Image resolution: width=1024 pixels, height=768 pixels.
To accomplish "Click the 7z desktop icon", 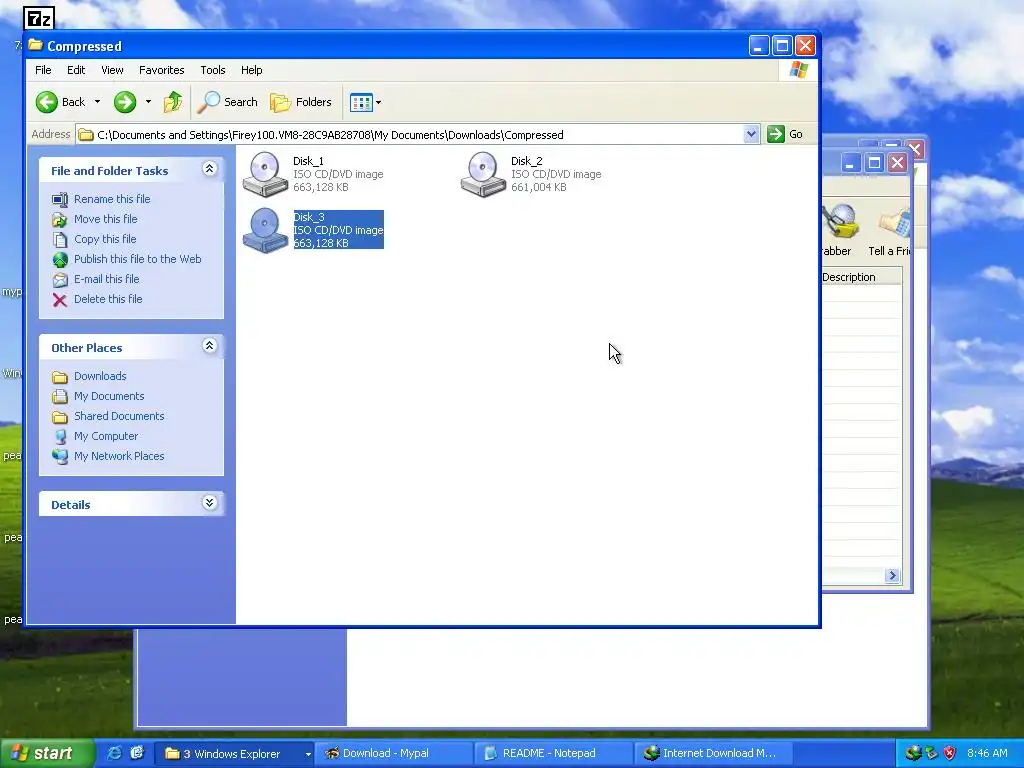I will [x=39, y=18].
